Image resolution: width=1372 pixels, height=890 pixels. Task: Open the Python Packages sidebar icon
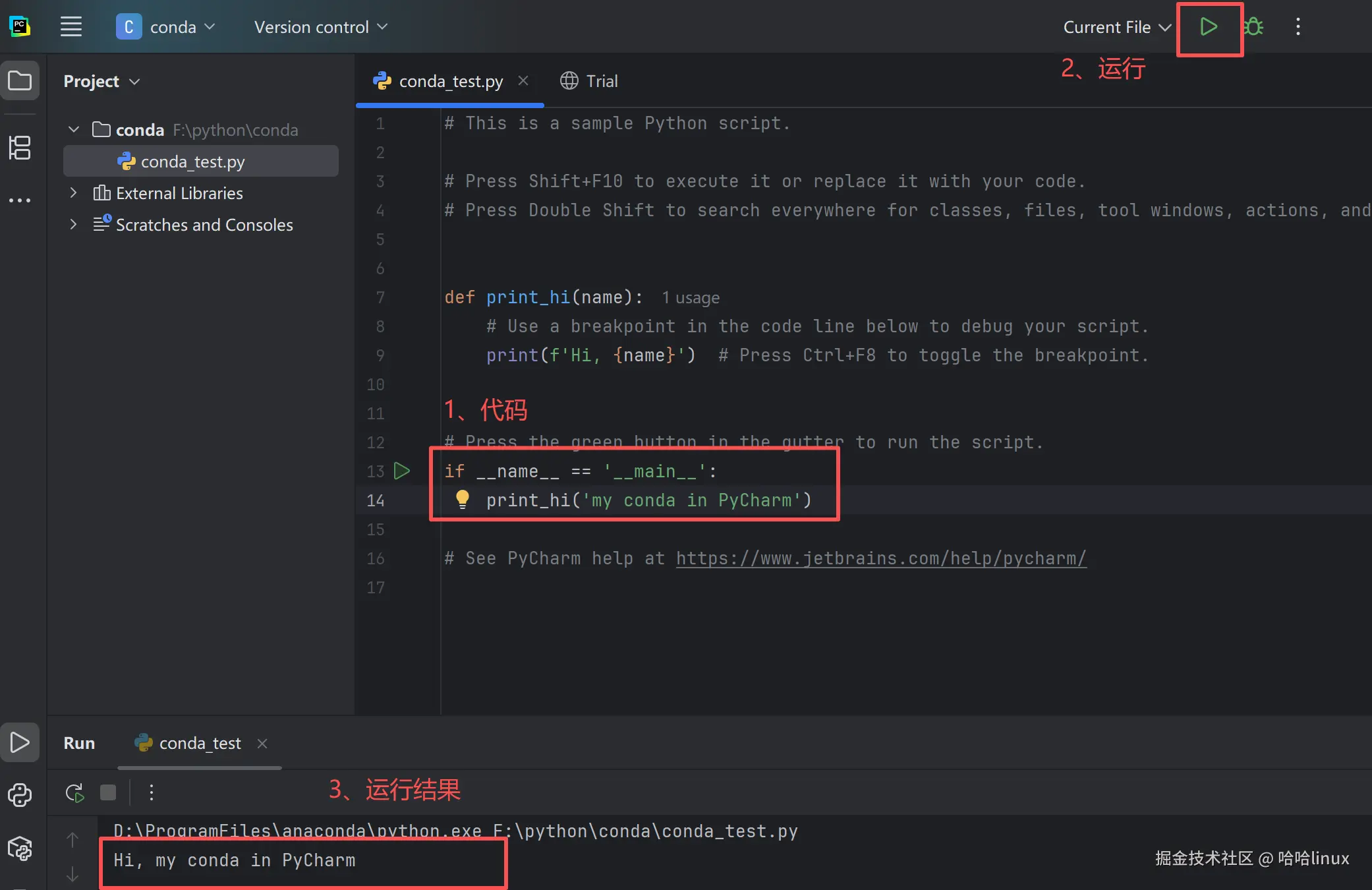[20, 848]
